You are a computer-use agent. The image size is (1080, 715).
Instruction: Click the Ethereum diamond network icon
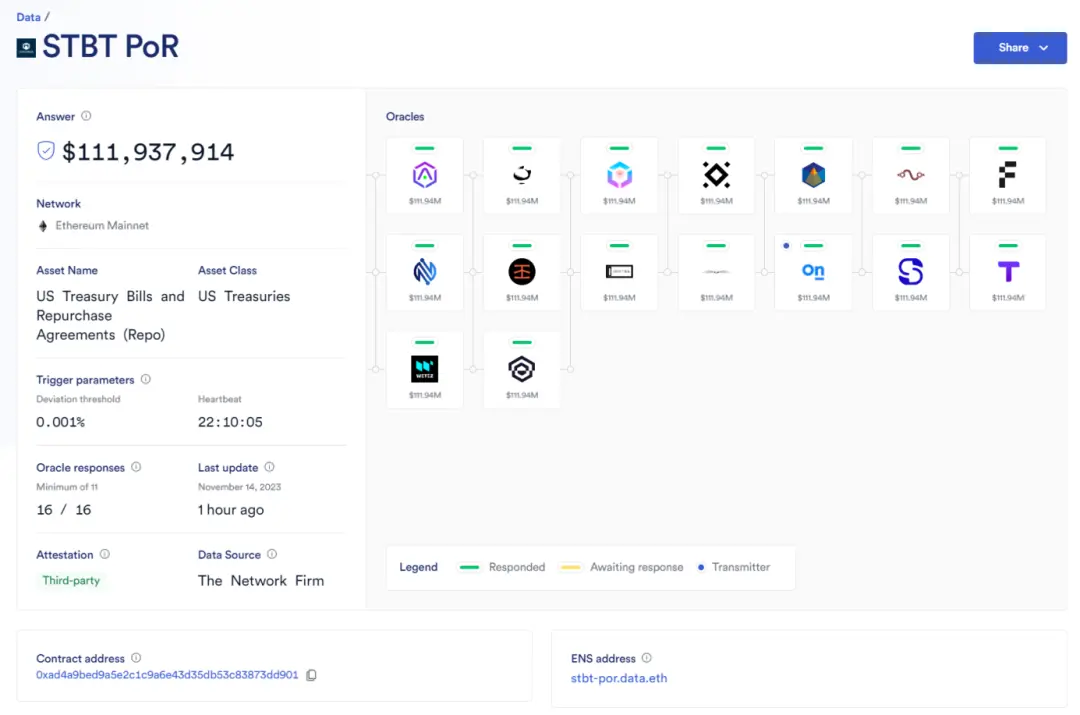43,226
